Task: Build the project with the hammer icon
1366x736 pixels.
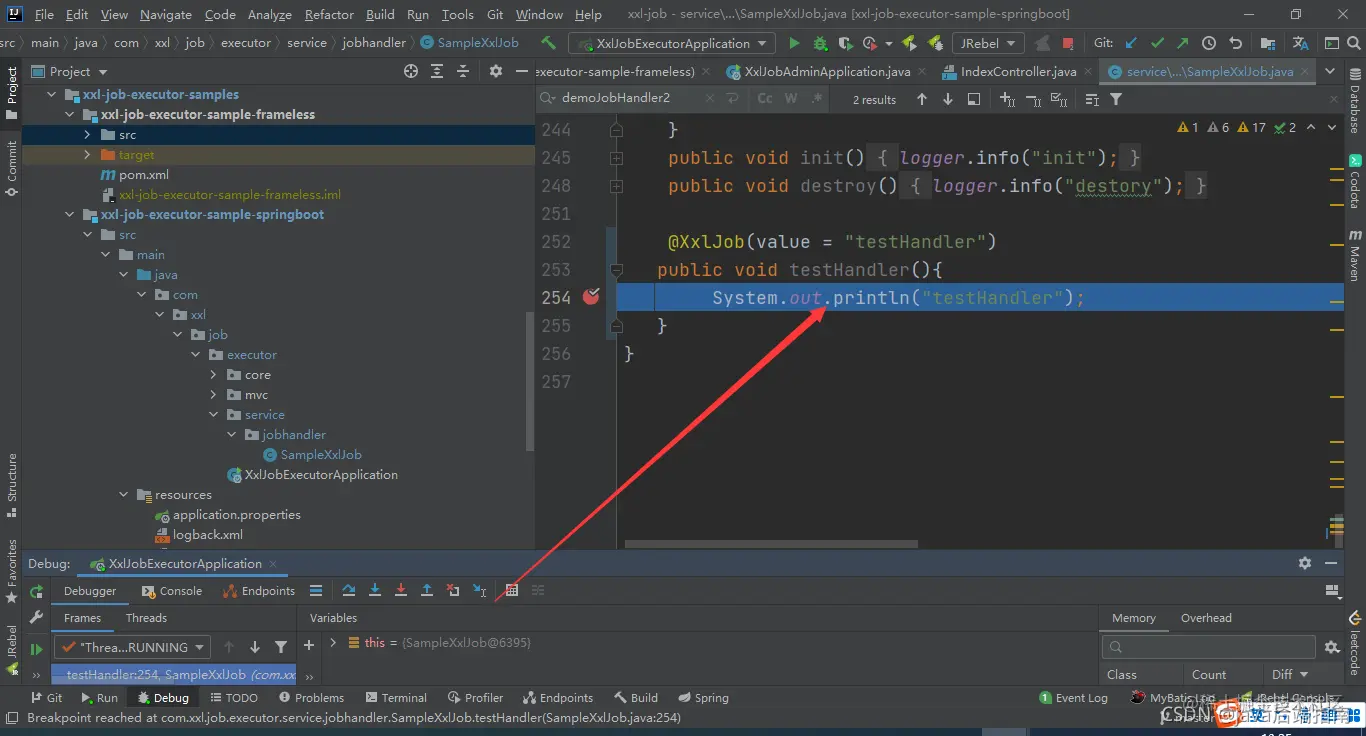Action: 548,43
